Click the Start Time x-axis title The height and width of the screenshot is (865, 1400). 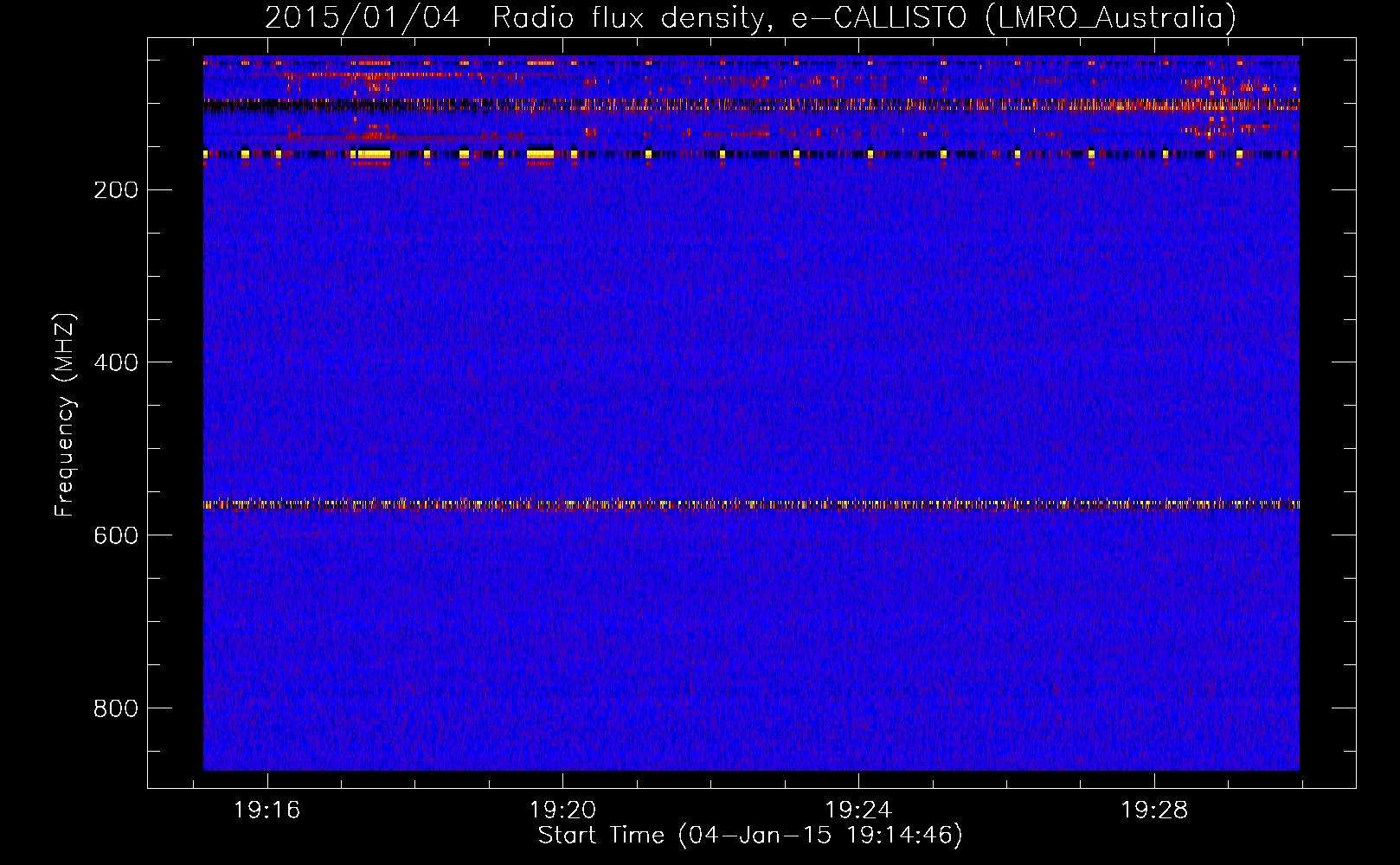click(600, 836)
